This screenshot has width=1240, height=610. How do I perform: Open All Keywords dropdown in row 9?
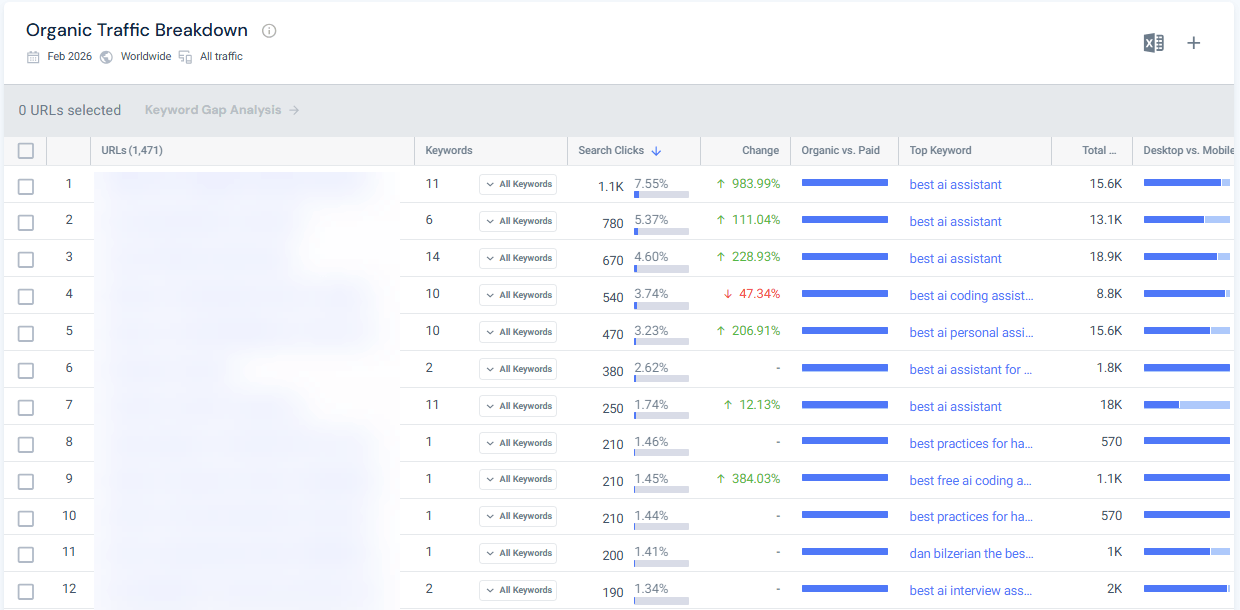518,479
